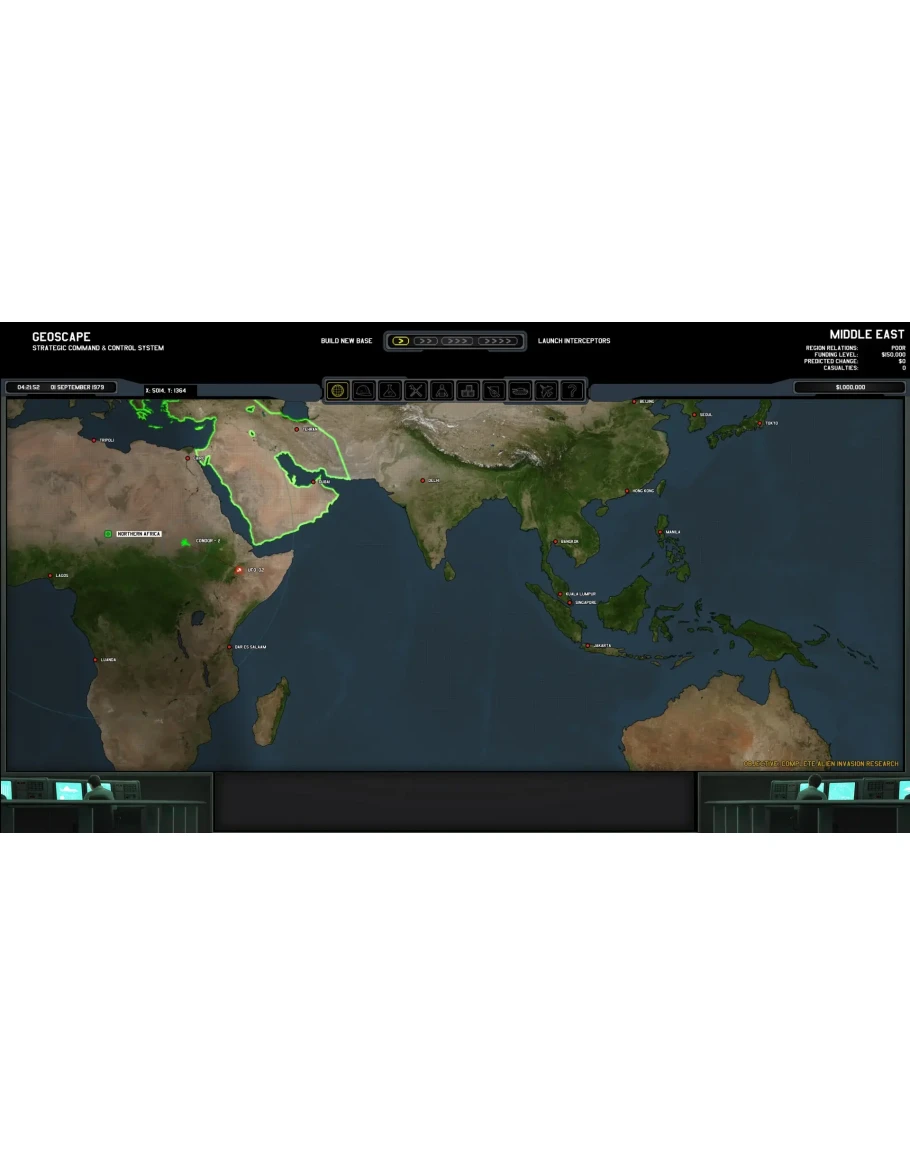
Task: Open the Research flask screen
Action: 390,390
